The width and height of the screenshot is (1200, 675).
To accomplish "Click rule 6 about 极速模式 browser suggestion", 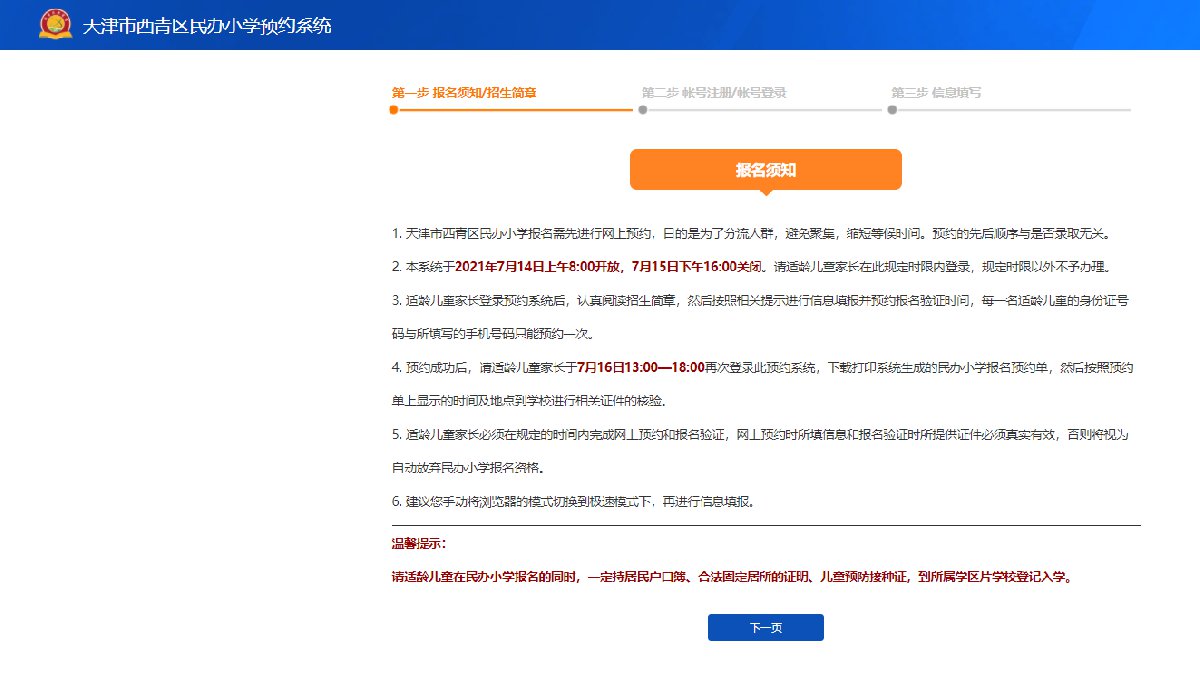I will click(574, 501).
